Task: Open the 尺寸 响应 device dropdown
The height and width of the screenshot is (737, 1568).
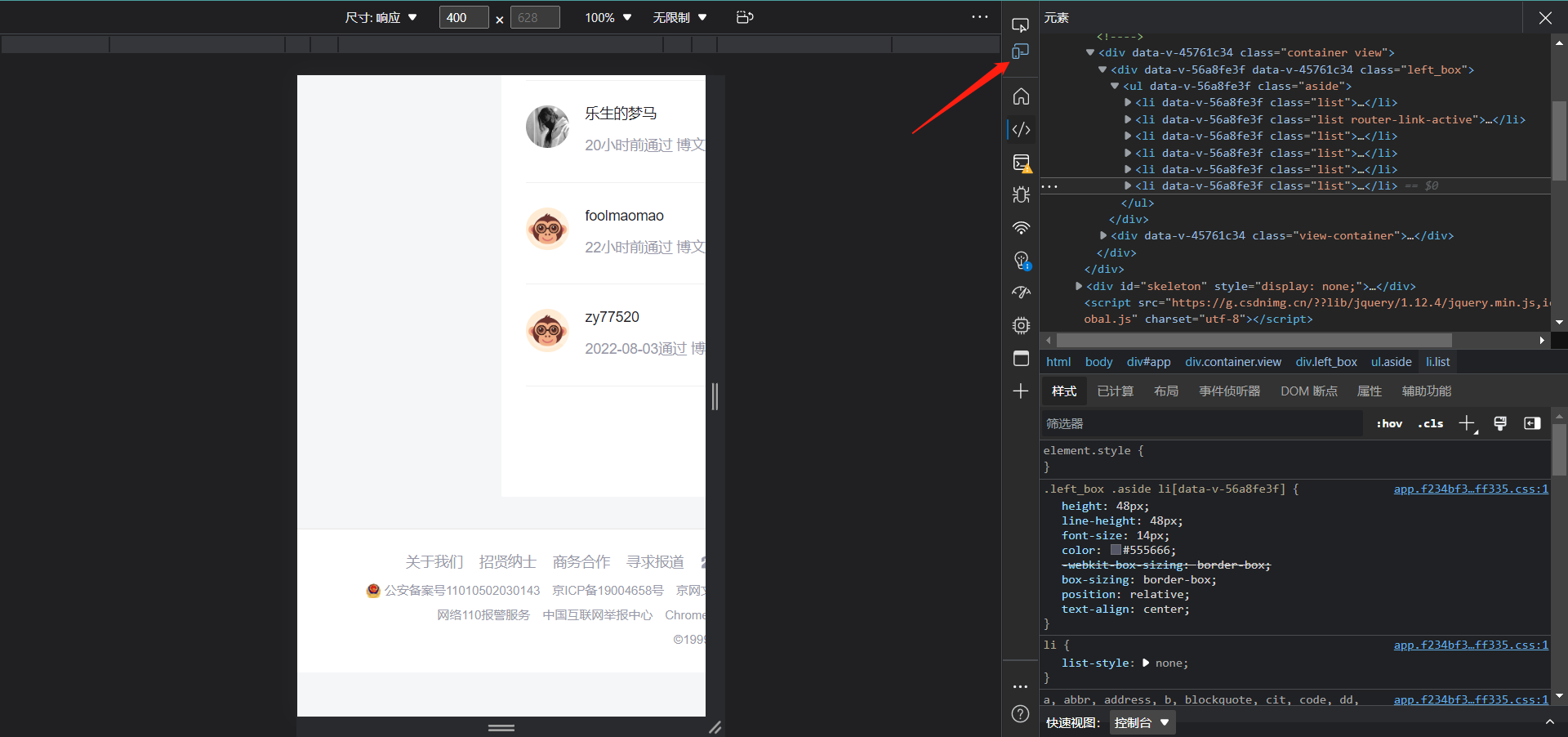Action: (381, 17)
